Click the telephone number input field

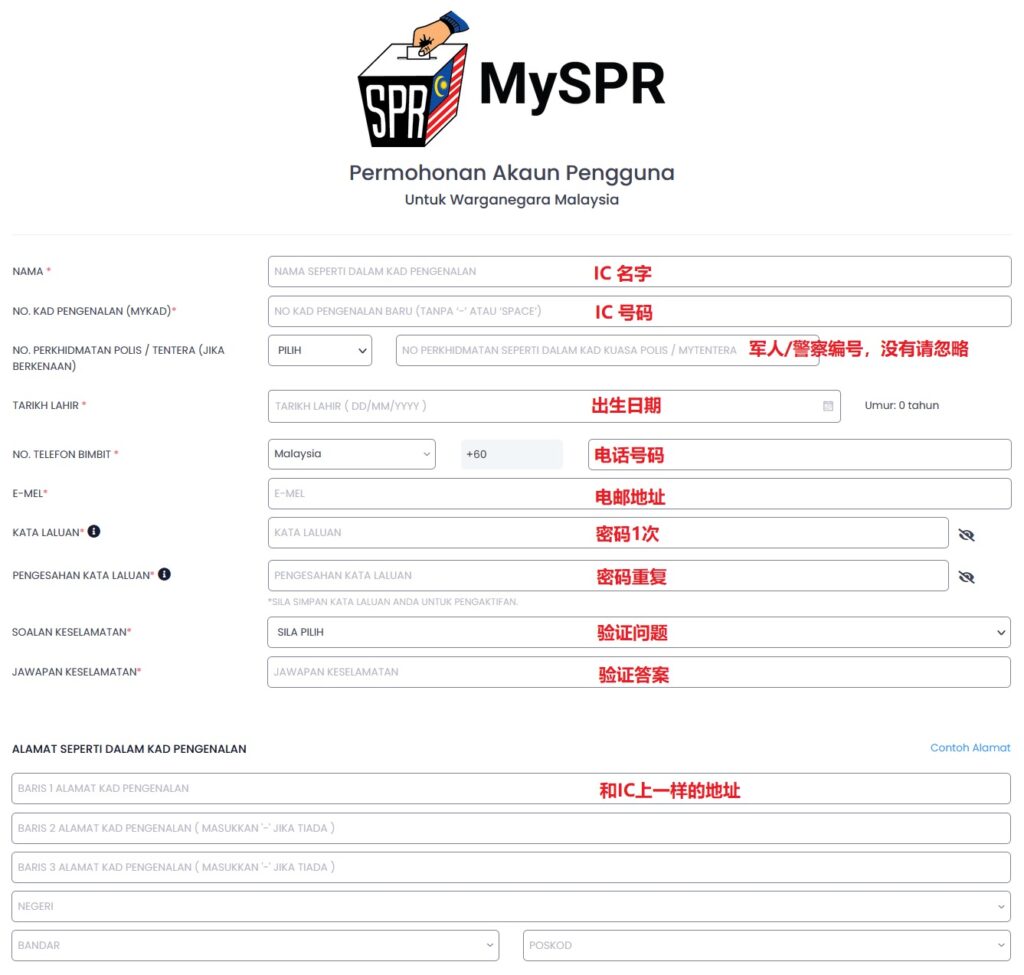(x=799, y=455)
